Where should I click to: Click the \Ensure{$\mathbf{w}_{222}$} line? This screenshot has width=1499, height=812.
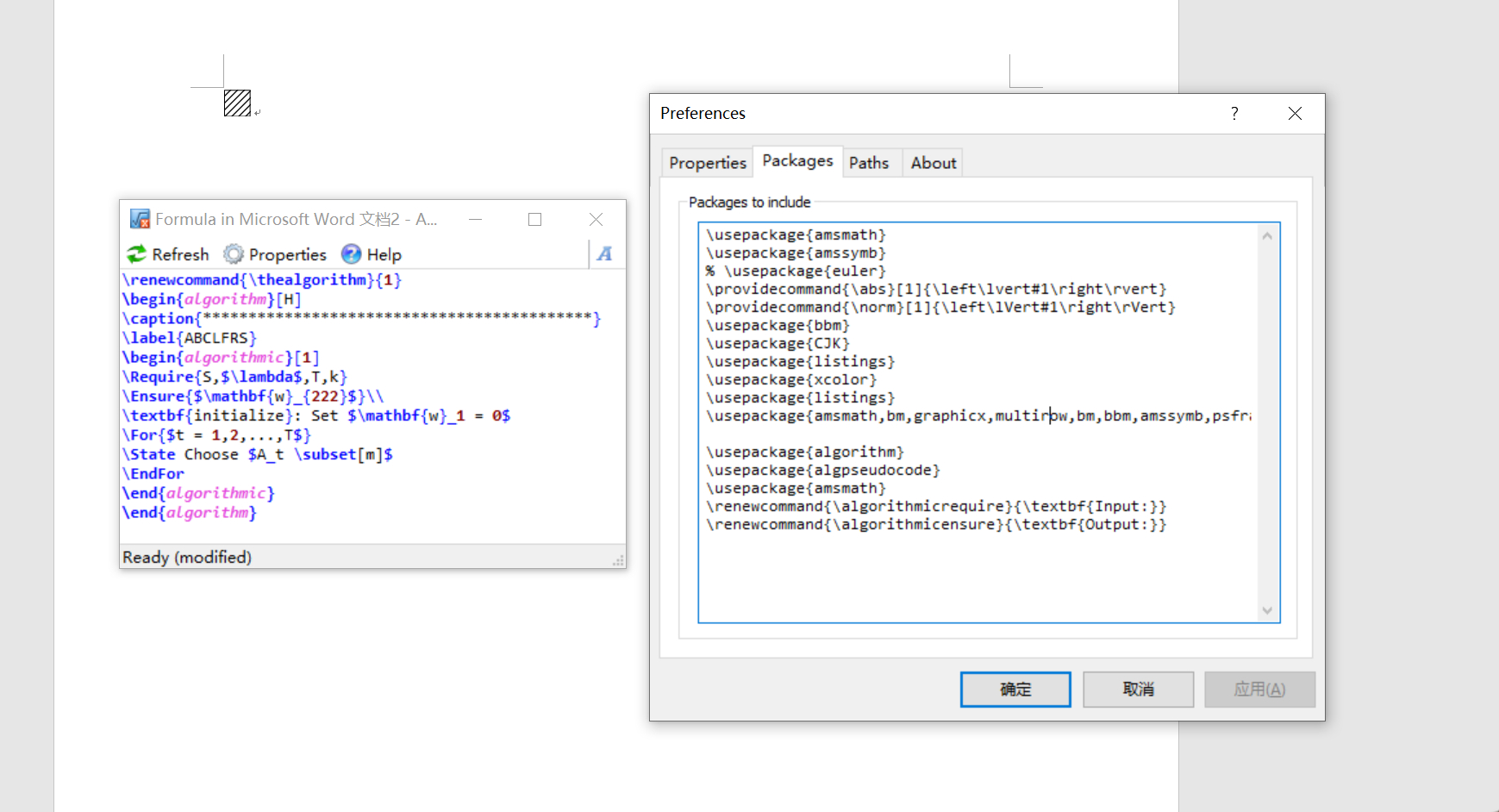[253, 396]
